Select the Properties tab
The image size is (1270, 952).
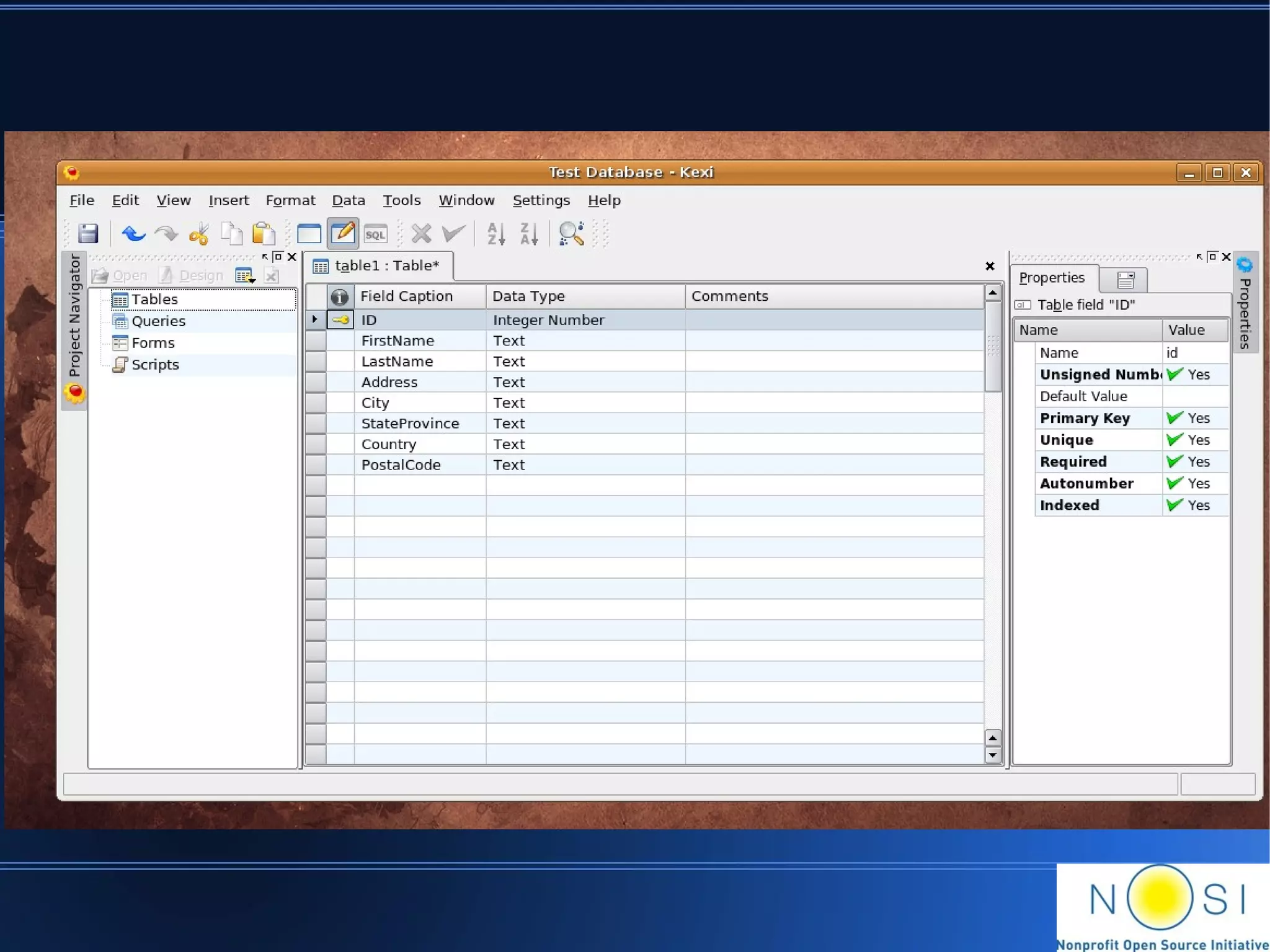[x=1052, y=278]
